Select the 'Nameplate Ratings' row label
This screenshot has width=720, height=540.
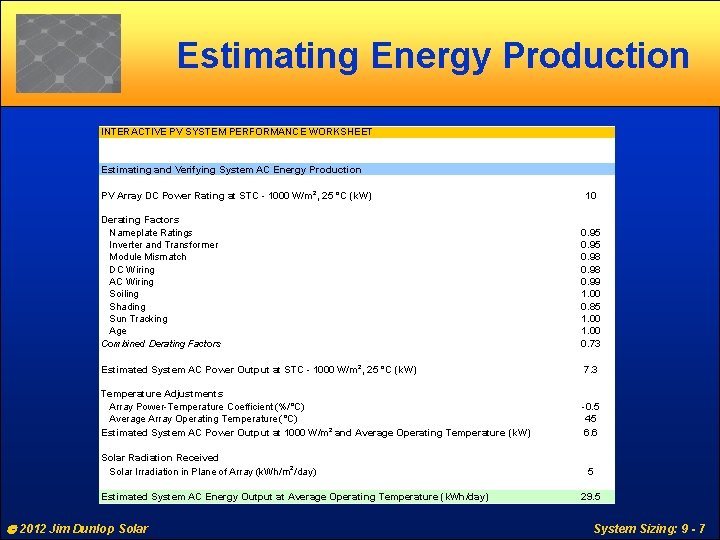tap(151, 233)
